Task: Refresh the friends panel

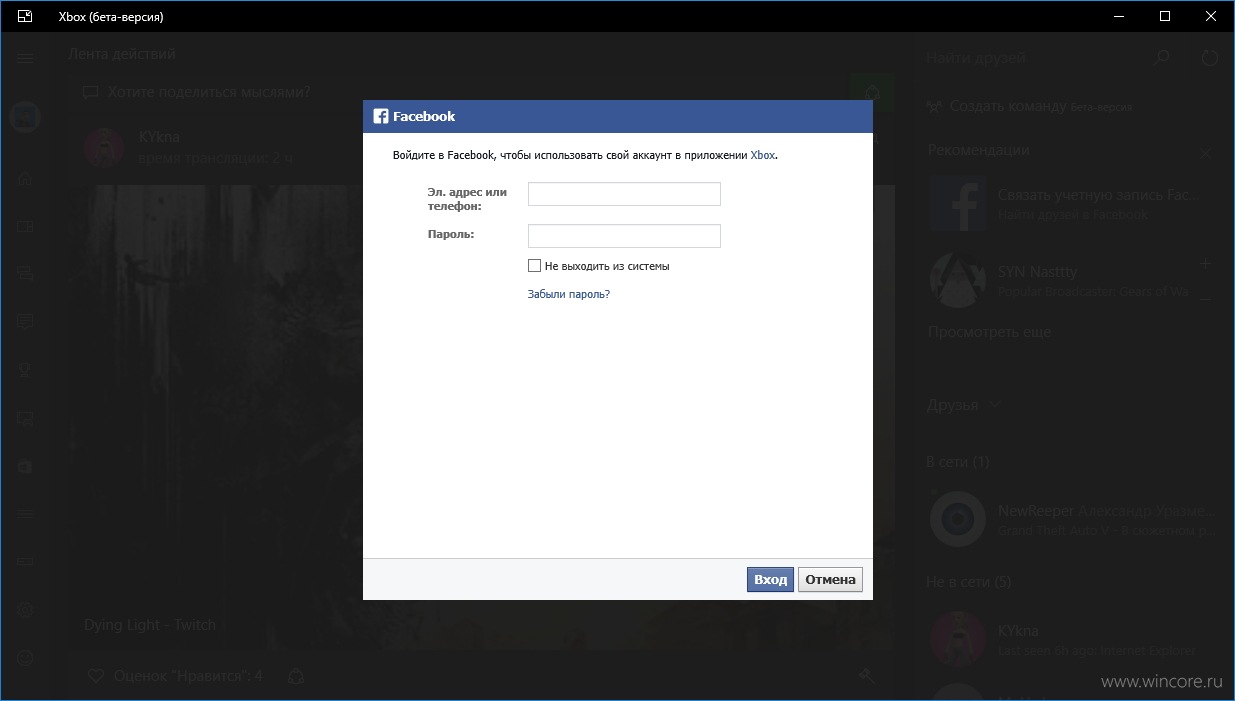Action: [x=1210, y=58]
